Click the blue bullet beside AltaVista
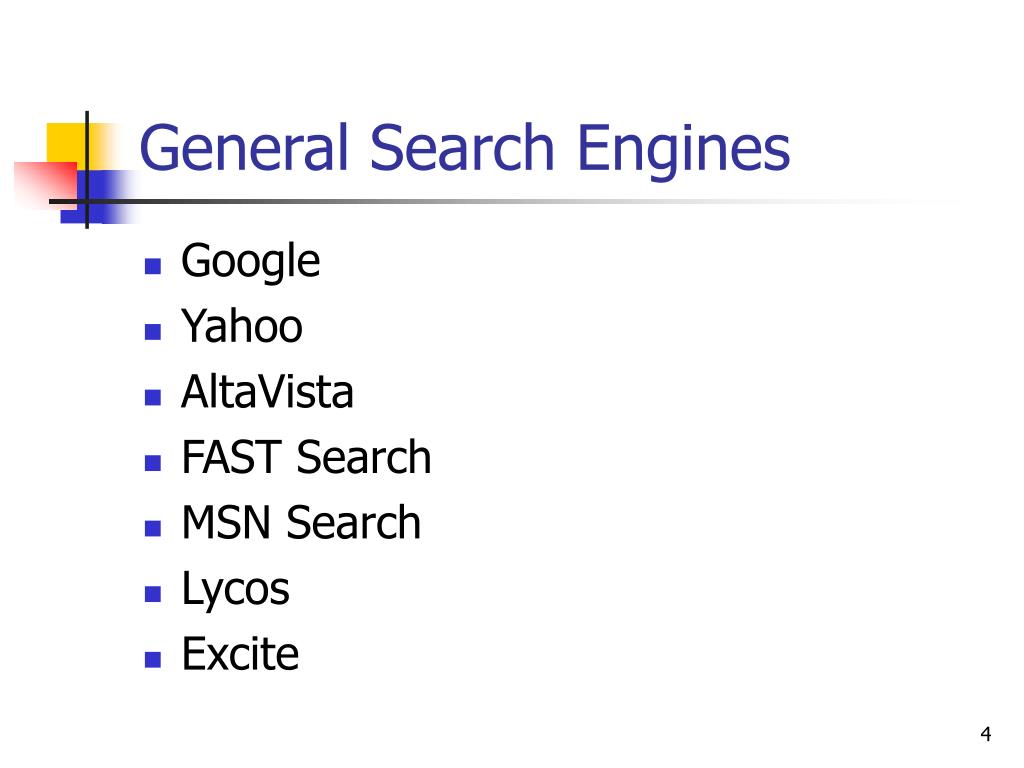 click(153, 397)
